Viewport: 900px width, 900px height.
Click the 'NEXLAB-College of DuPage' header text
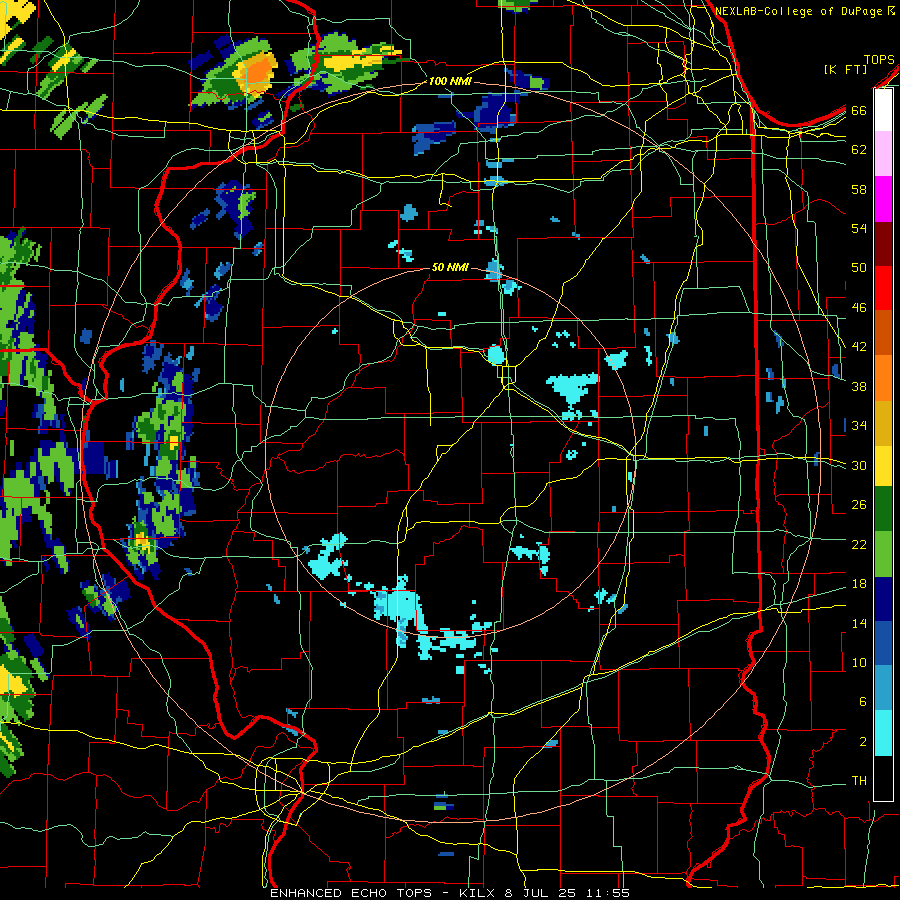[x=800, y=11]
